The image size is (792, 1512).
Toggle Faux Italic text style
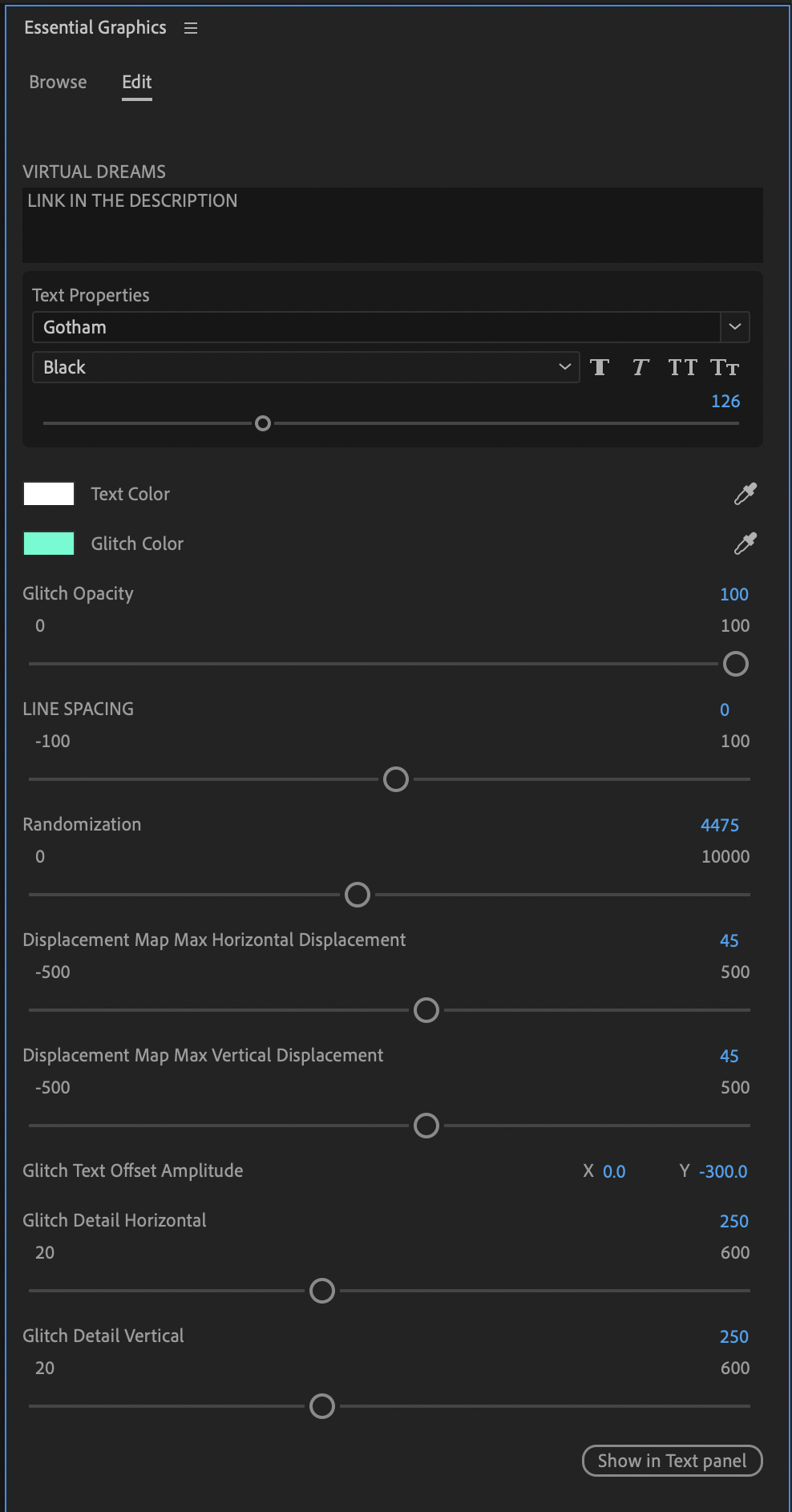640,367
